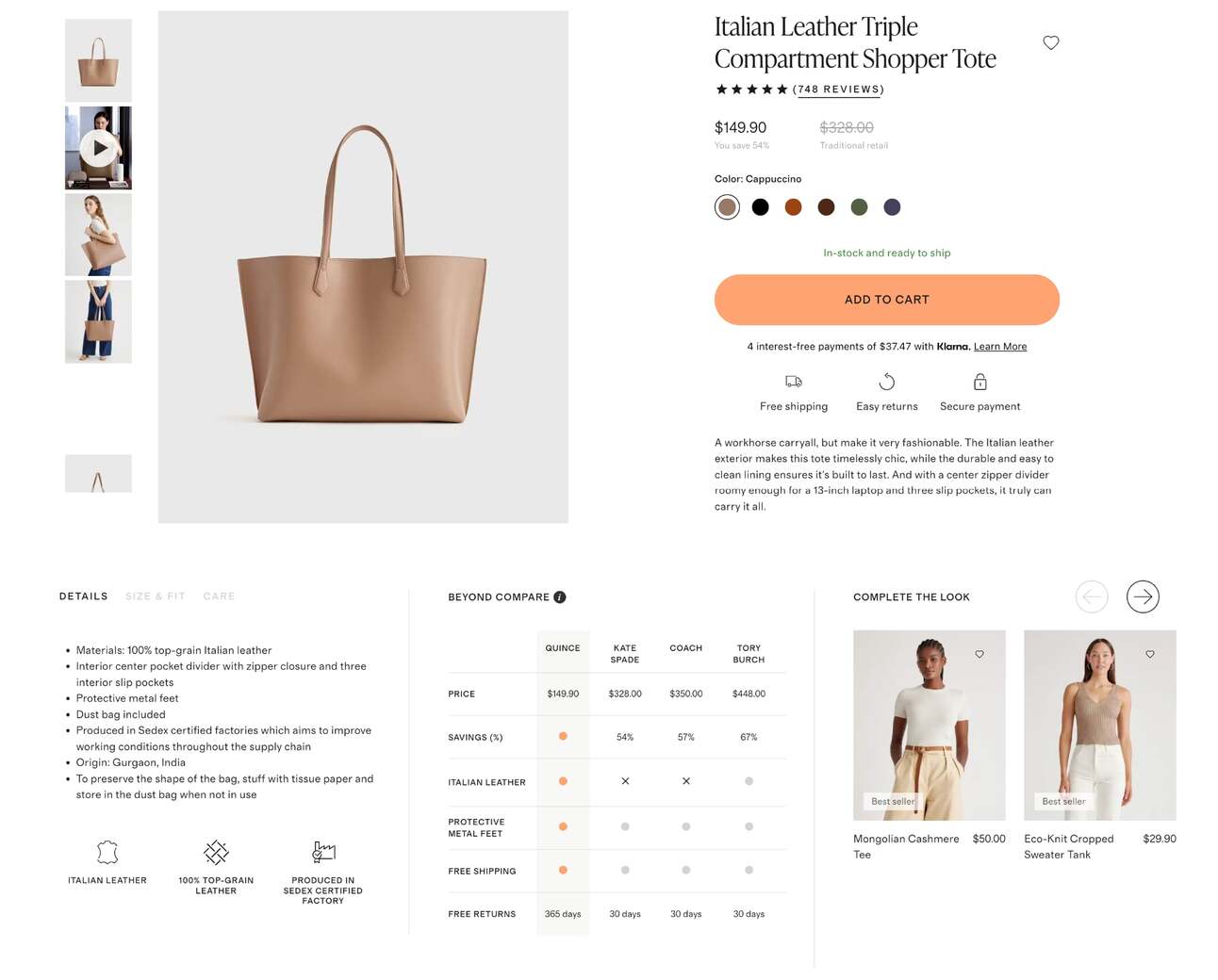Pick the burnt orange color swatch
This screenshot has width=1218, height=980.
[x=793, y=207]
